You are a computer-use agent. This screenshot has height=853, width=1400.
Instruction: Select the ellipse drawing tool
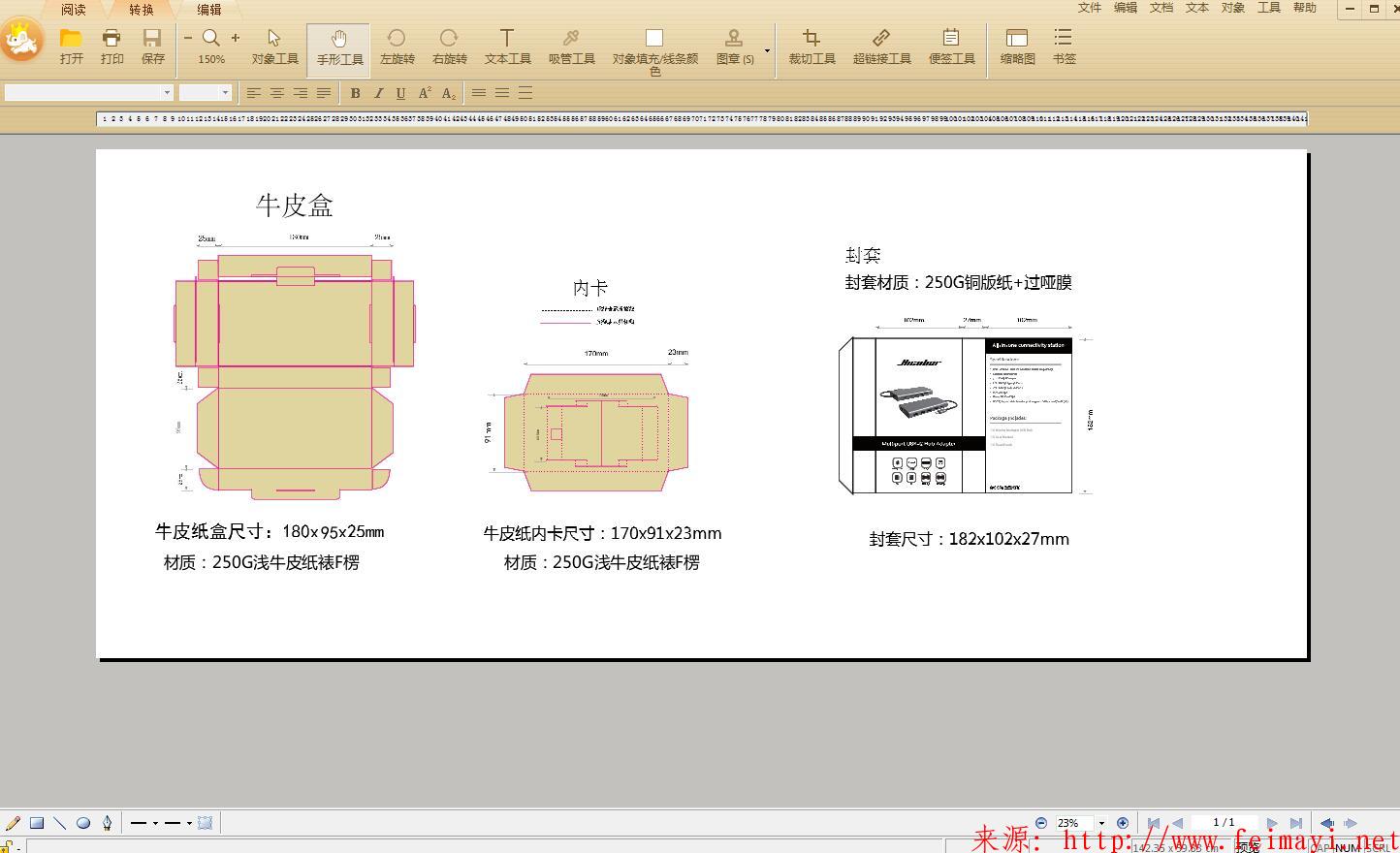[x=82, y=822]
